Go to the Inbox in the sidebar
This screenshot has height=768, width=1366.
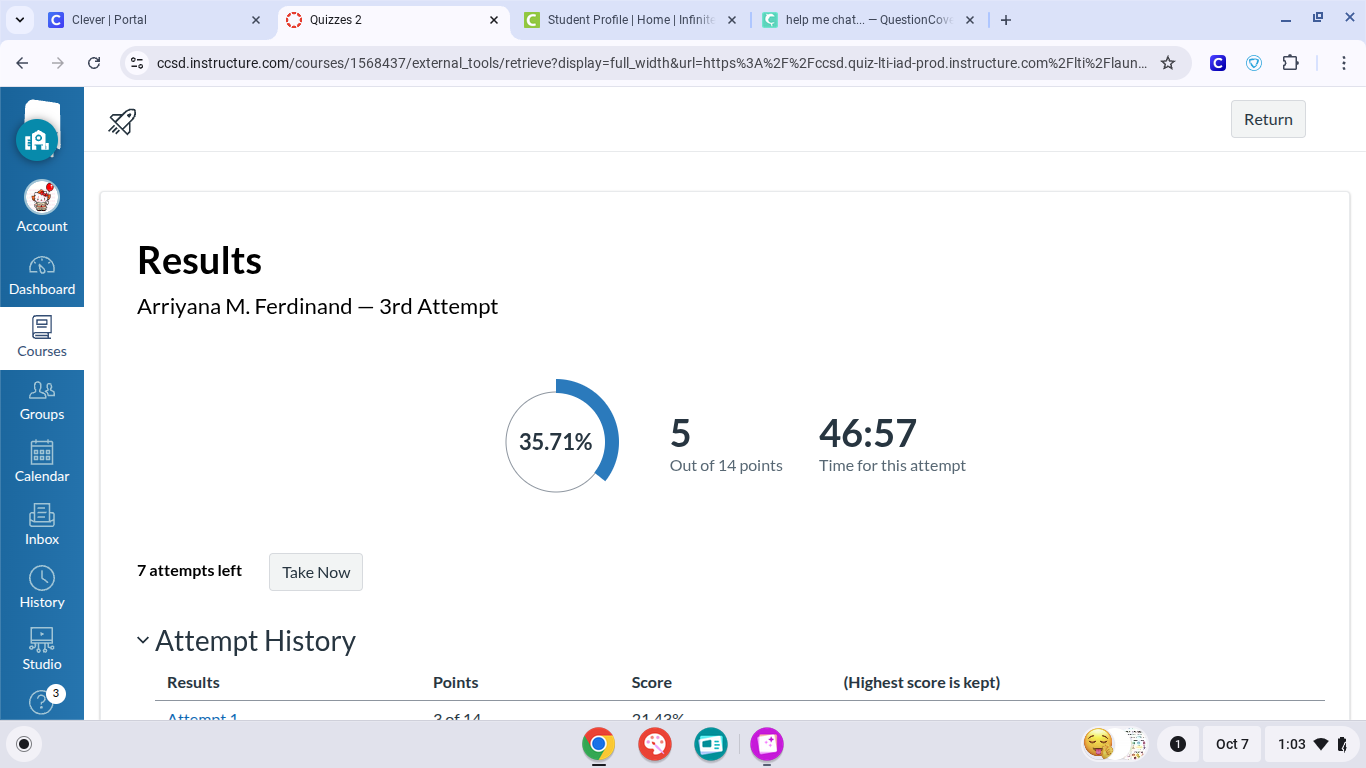tap(42, 525)
